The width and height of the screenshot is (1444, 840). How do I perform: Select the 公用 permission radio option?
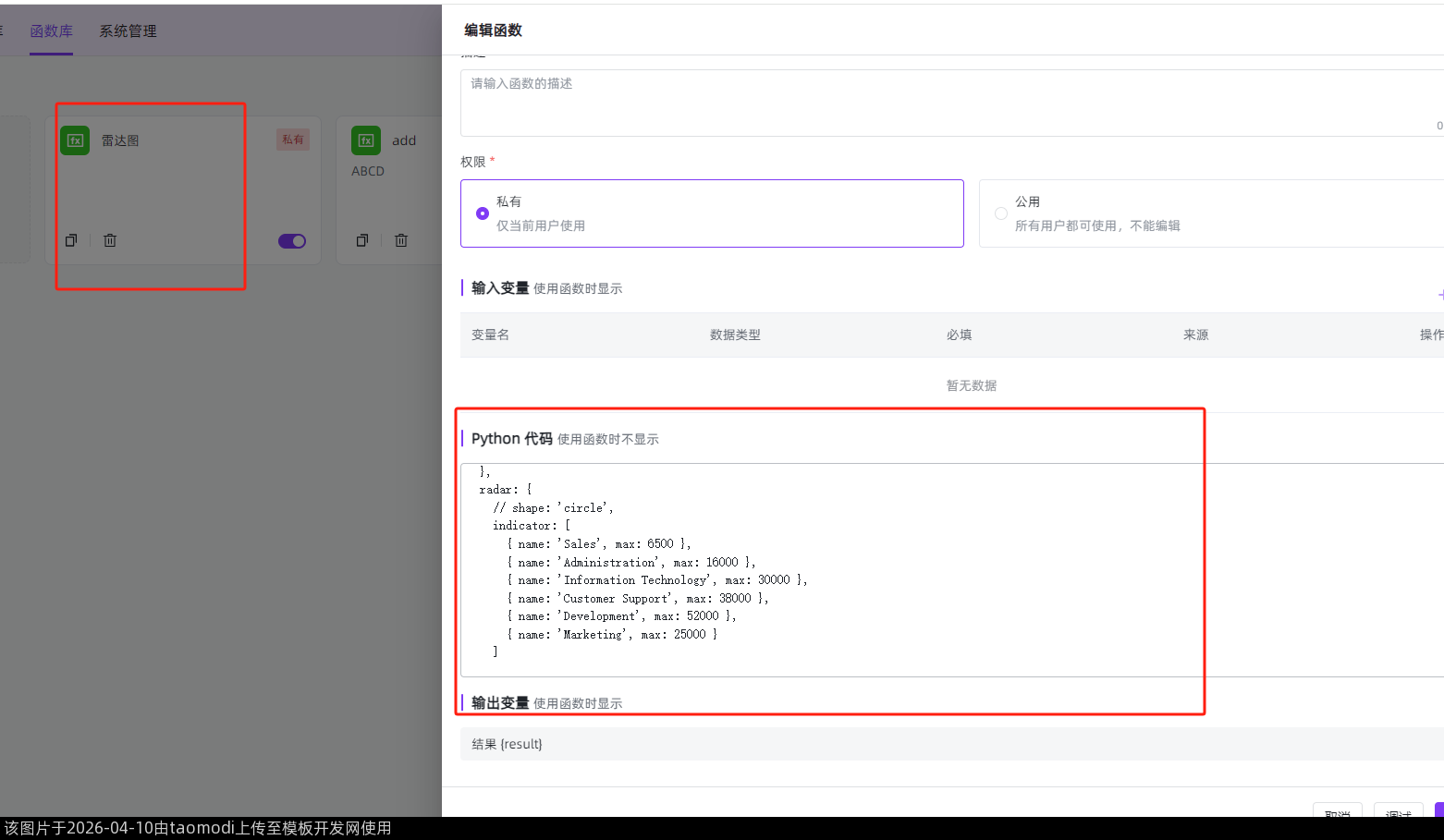pyautogui.click(x=1001, y=213)
